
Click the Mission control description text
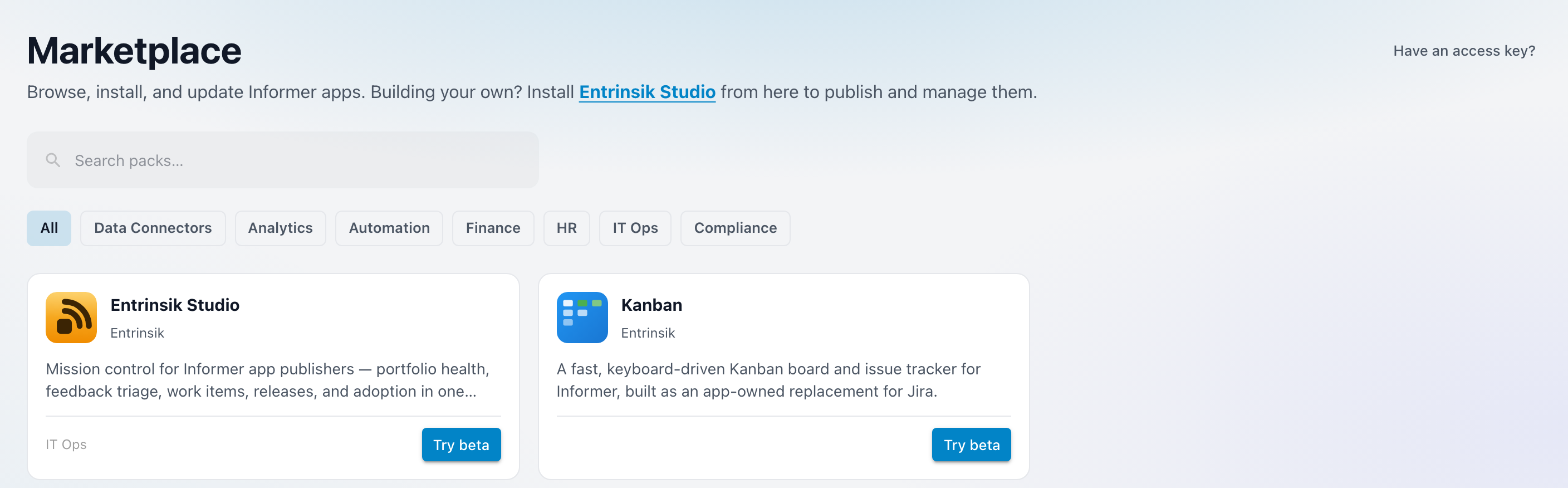267,379
